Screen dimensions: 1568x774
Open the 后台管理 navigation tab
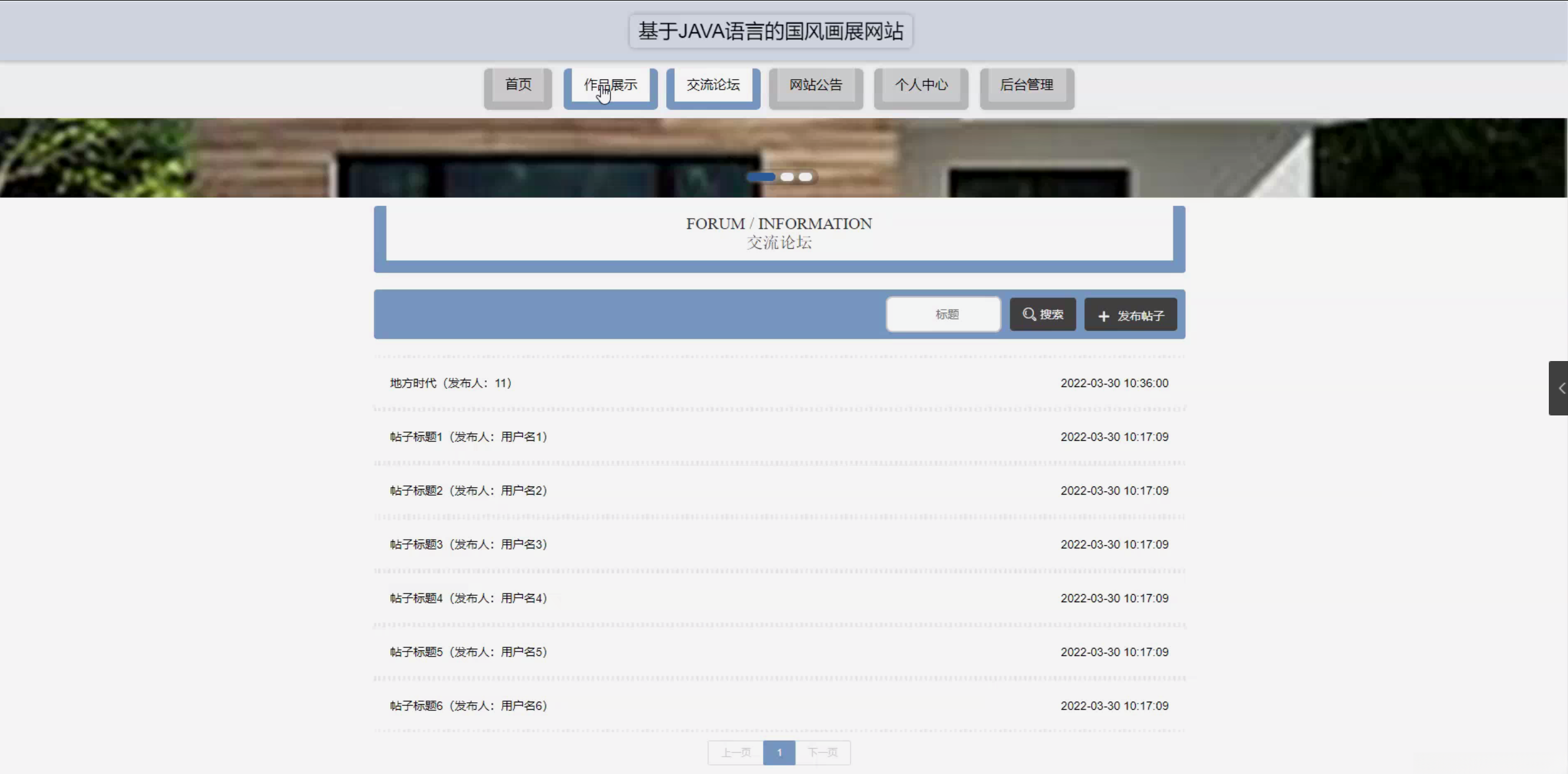tap(1026, 85)
